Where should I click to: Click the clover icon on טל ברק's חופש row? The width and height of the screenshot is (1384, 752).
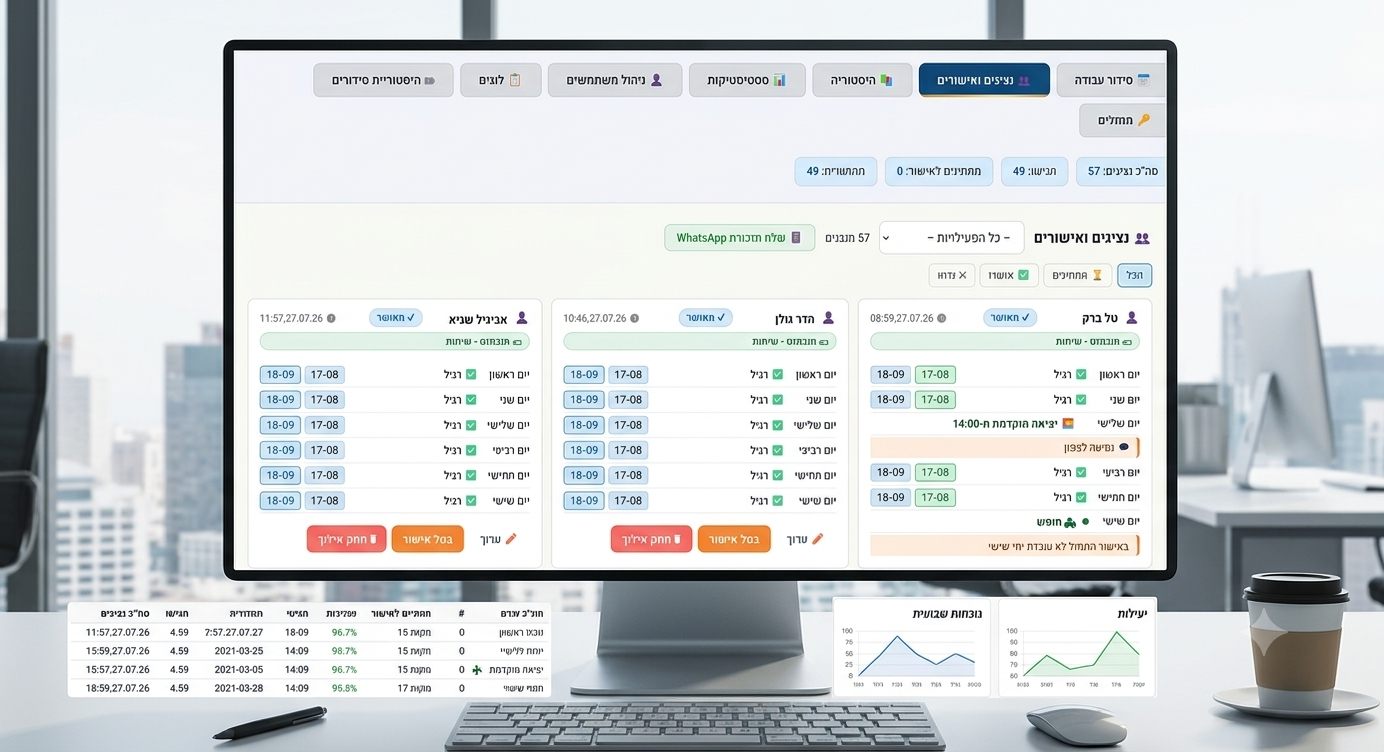tap(1070, 522)
